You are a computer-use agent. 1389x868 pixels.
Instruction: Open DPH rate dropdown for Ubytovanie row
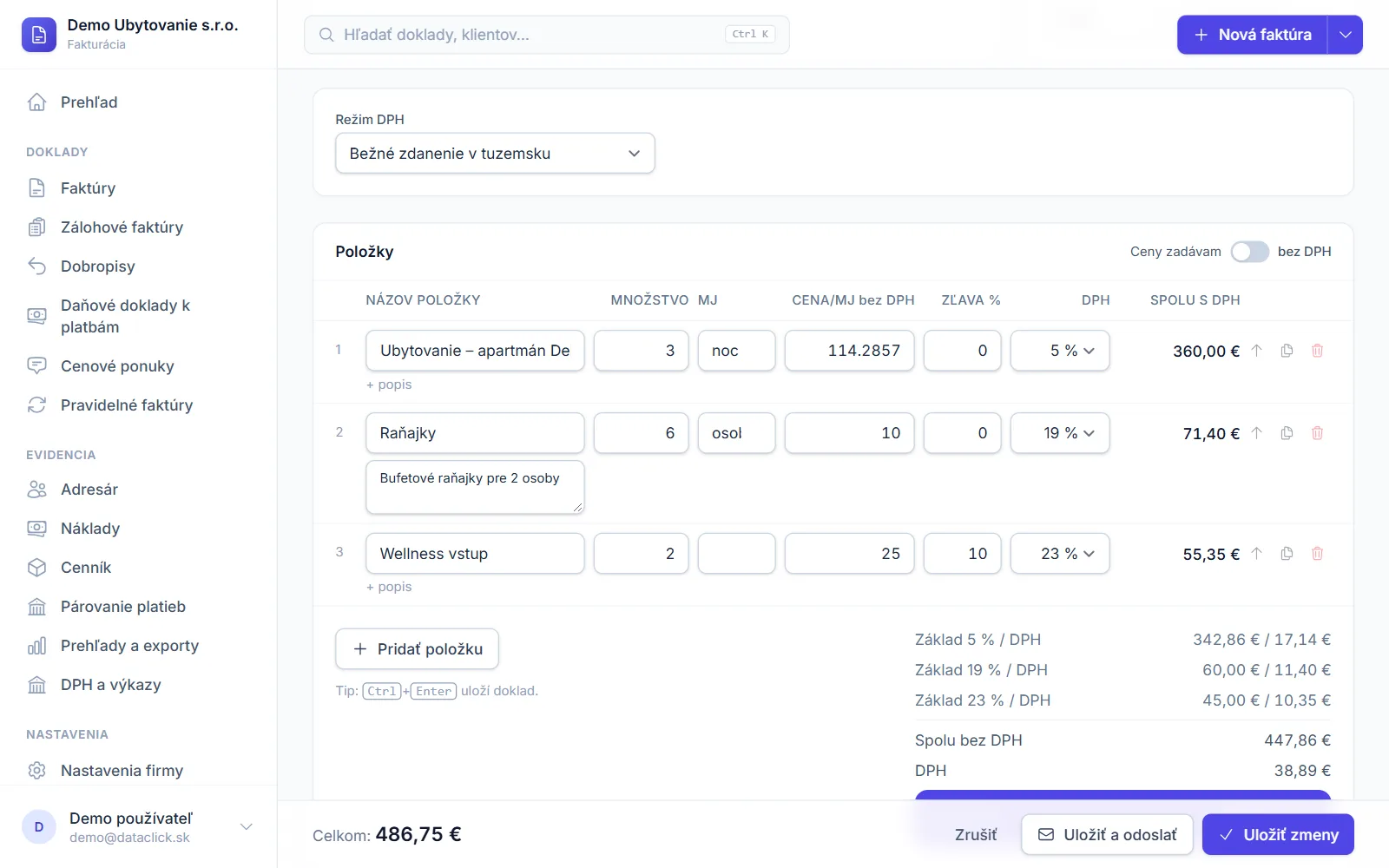[1060, 351]
